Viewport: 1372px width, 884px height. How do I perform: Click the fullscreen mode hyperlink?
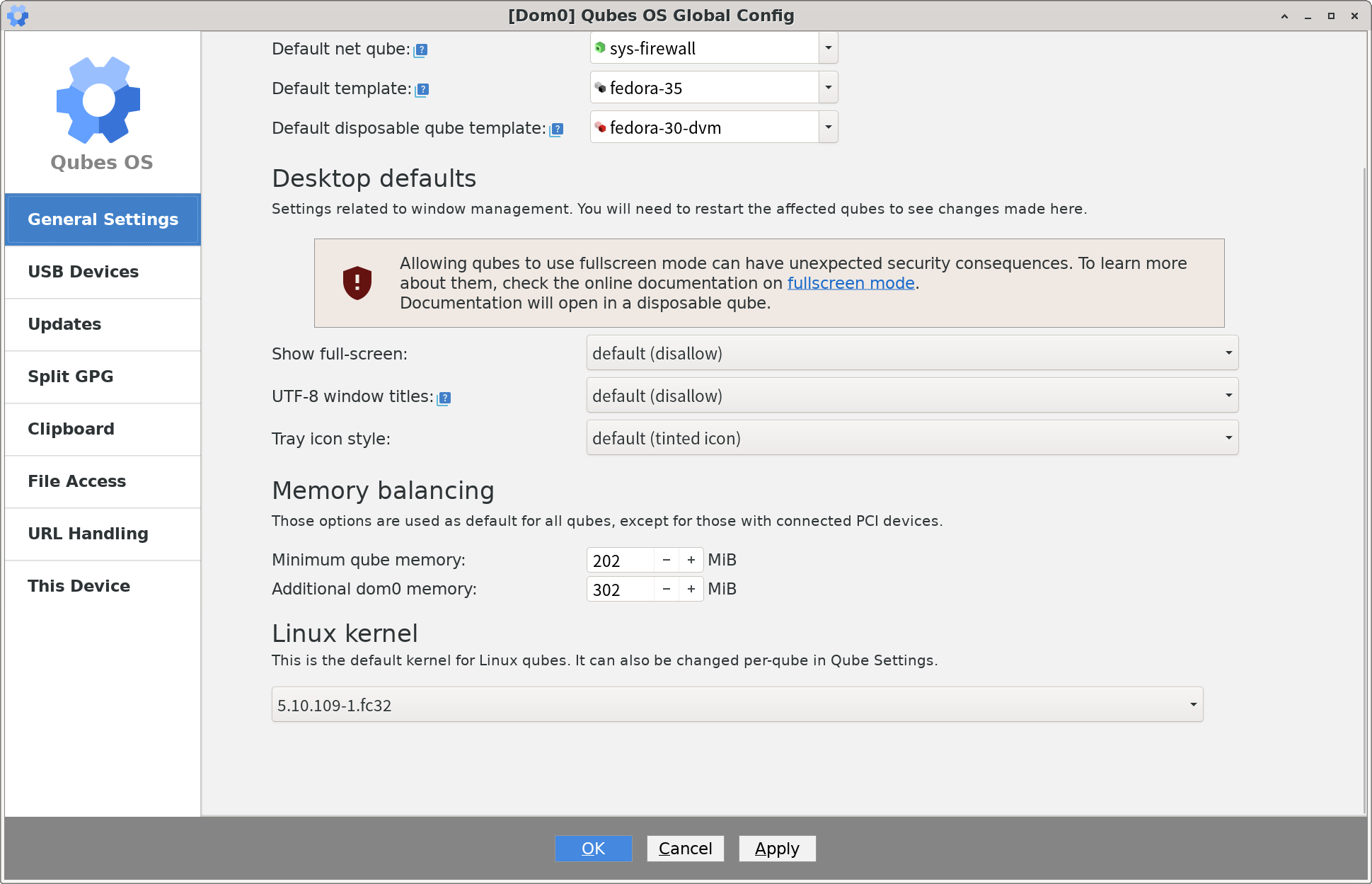click(851, 283)
